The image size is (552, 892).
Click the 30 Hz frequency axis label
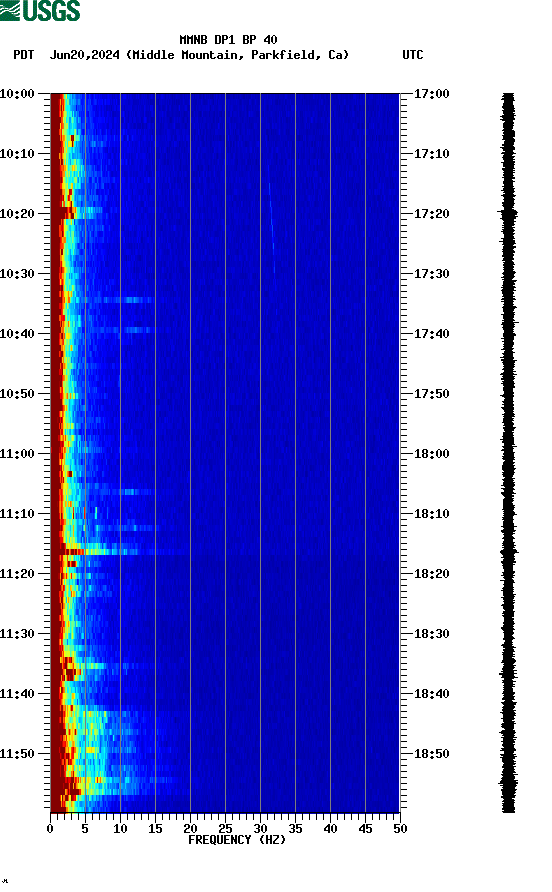(260, 829)
